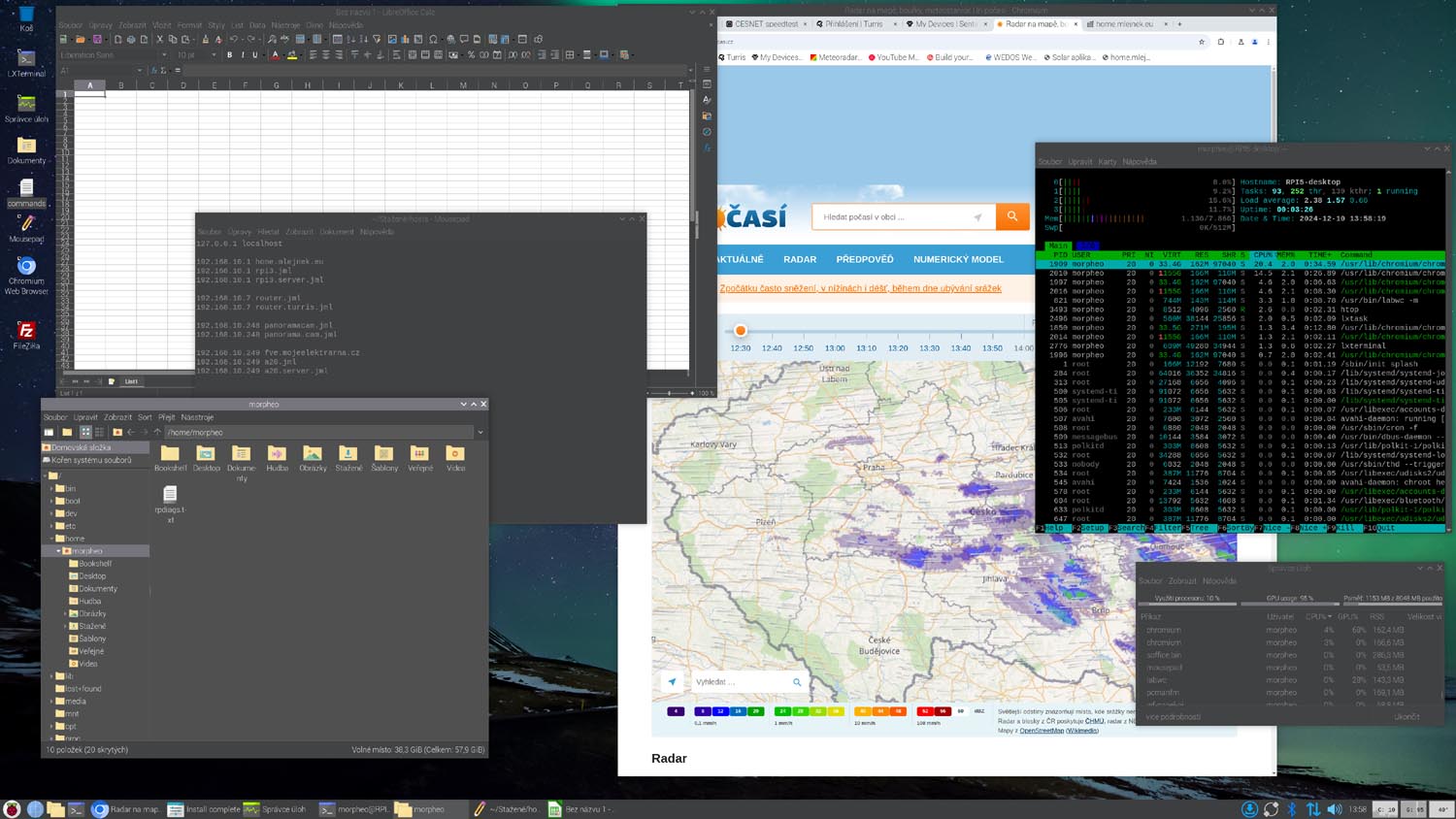
Task: Open Soubor menu in LibreOffice Calc
Action: tap(70, 25)
